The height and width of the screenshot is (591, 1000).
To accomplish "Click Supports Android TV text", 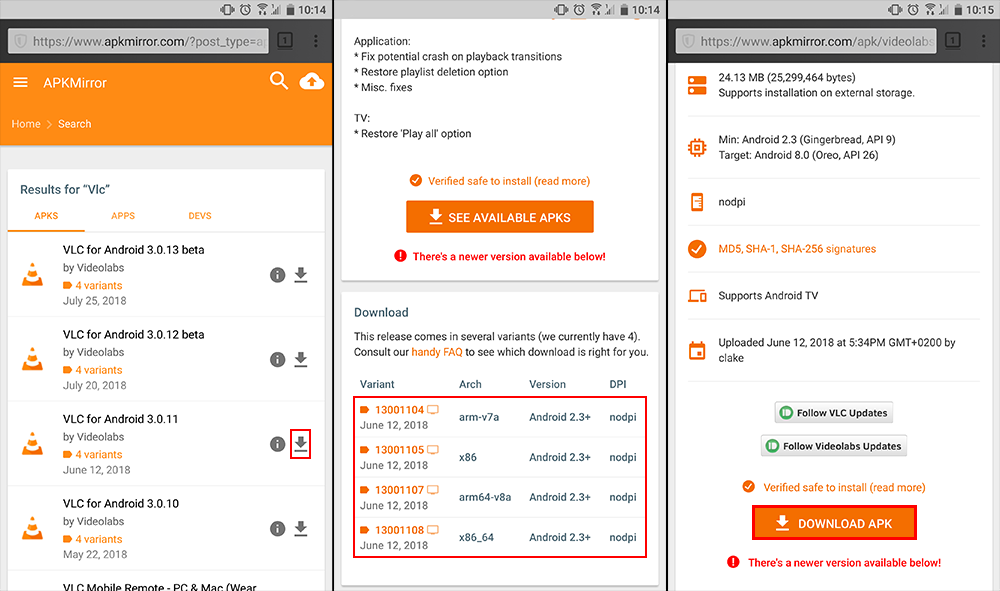I will [x=768, y=296].
